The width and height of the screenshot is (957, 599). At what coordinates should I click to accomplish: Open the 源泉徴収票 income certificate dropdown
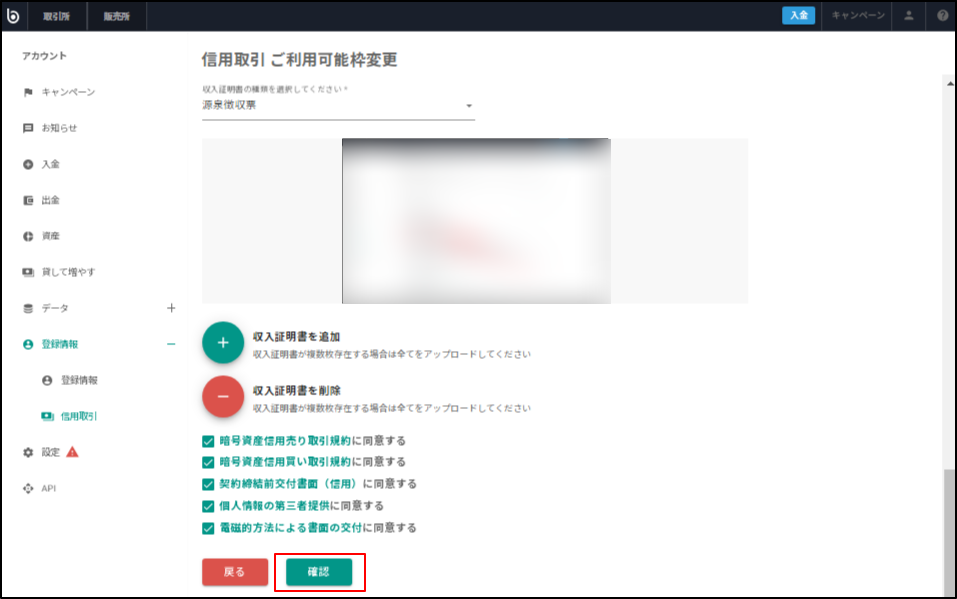[338, 106]
